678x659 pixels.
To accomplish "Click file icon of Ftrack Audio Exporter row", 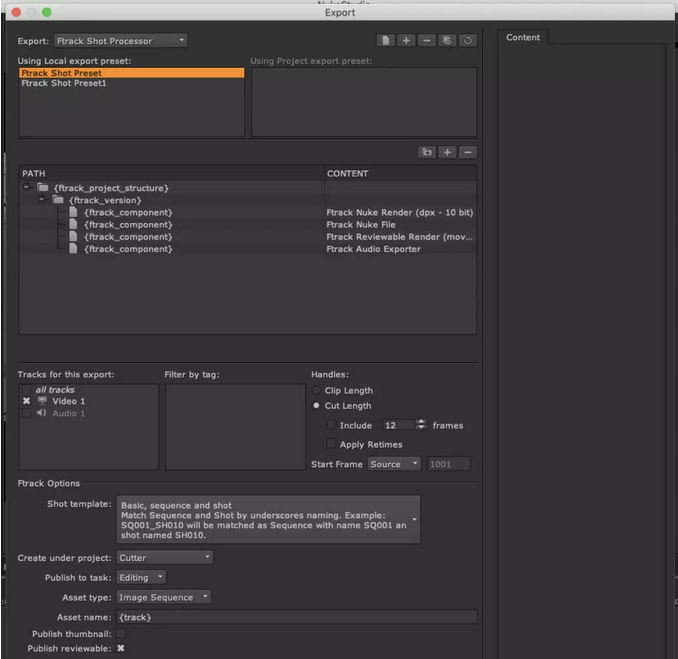I will tap(74, 249).
